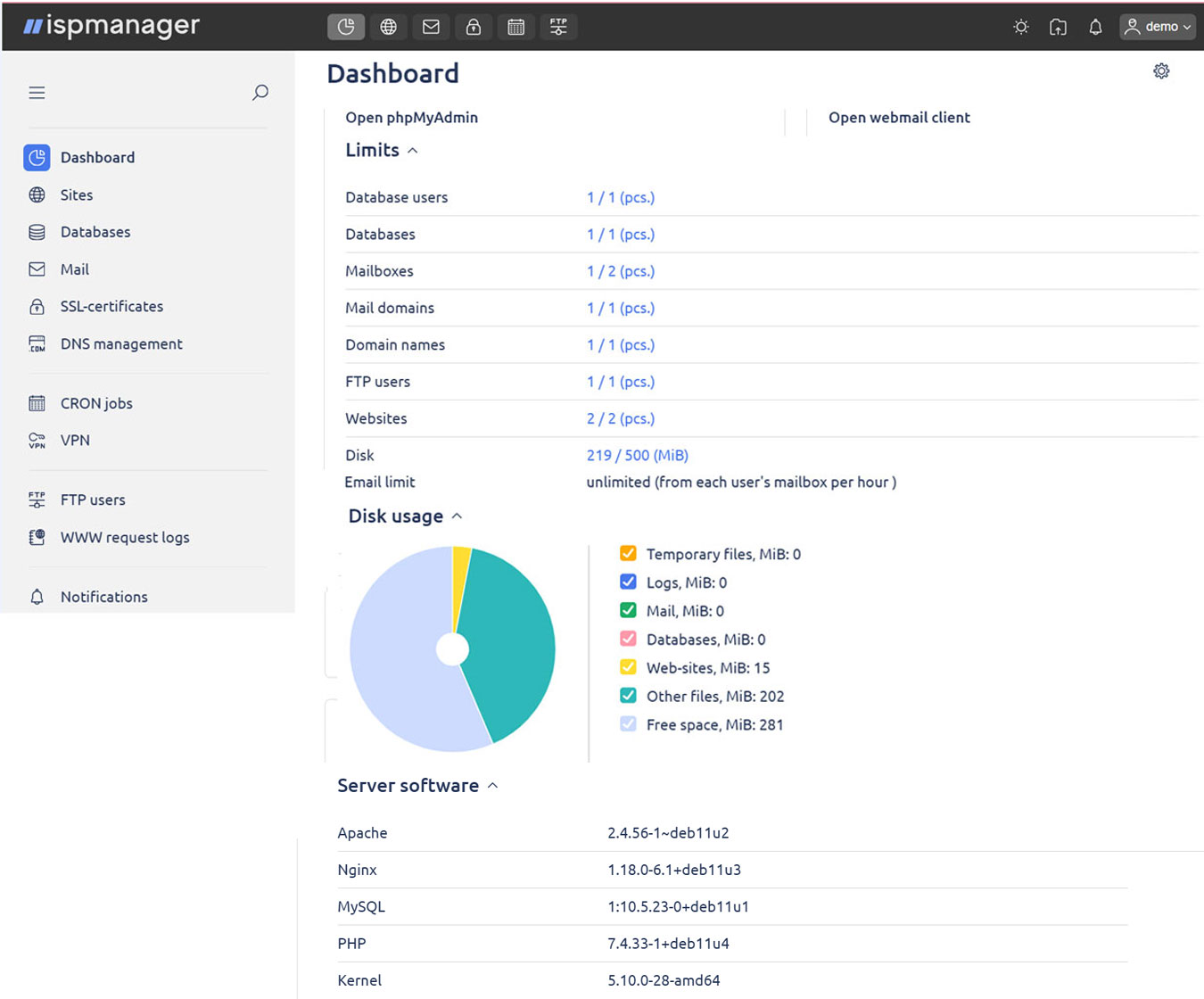Click the FTP users 1 / 1 value
Viewport: 1204px width, 999px height.
point(621,382)
